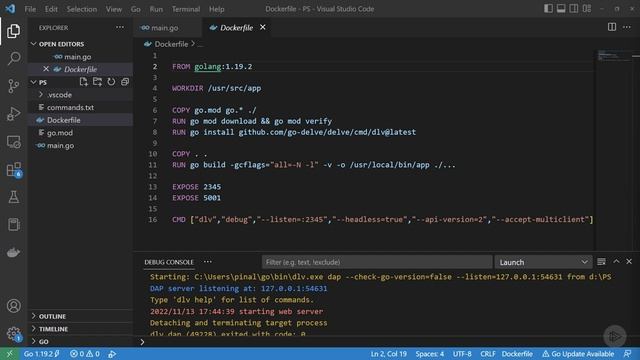The height and width of the screenshot is (360, 640).
Task: Show errors and warnings count
Action: (85, 353)
